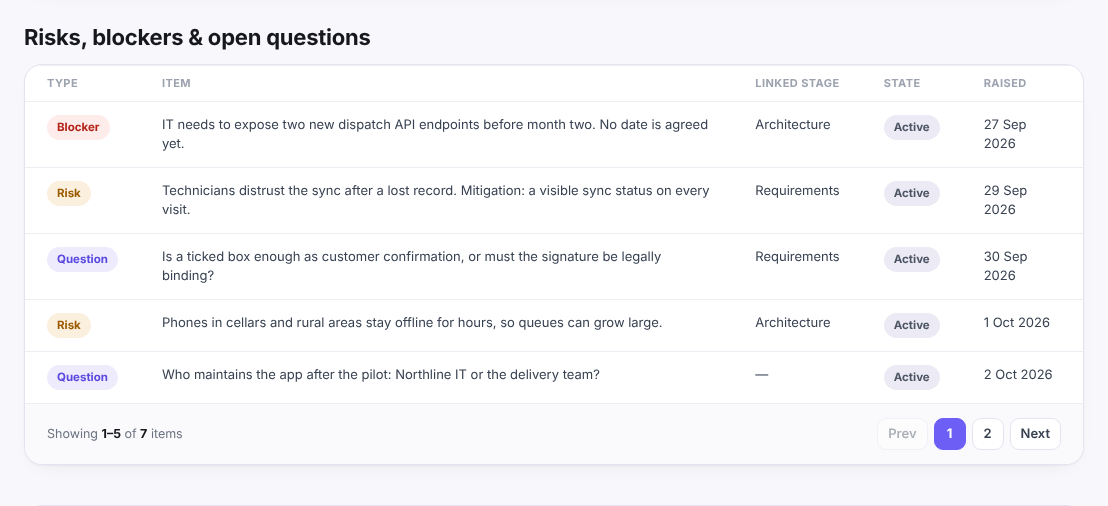The image size is (1108, 506).
Task: Click the 27 Sep 2026 raised date
Action: (1005, 134)
